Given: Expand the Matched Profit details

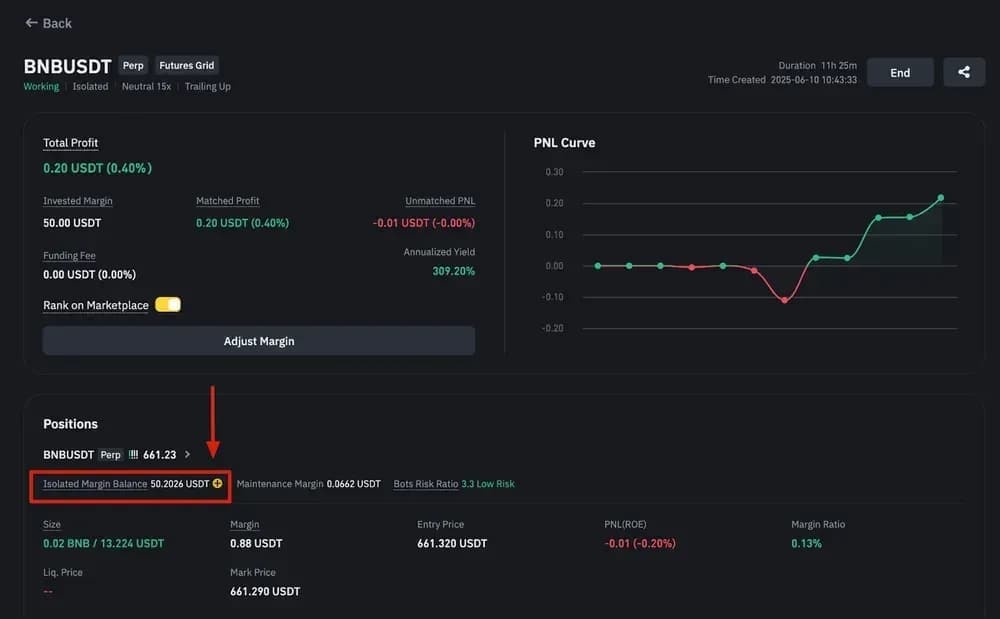Looking at the screenshot, I should point(227,200).
